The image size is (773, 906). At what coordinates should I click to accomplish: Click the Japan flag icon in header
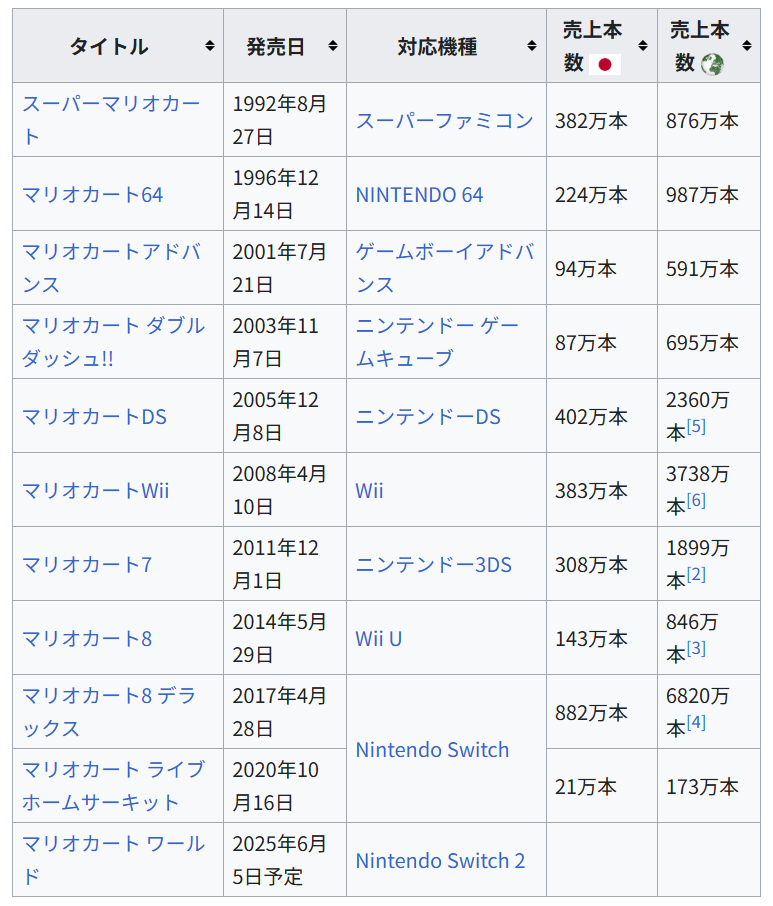pyautogui.click(x=605, y=64)
